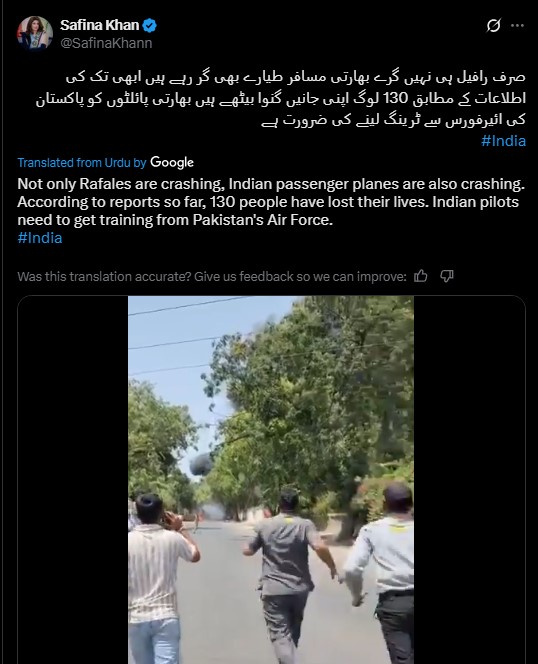Open the three-dot more options menu
538x664 pixels.
(517, 26)
